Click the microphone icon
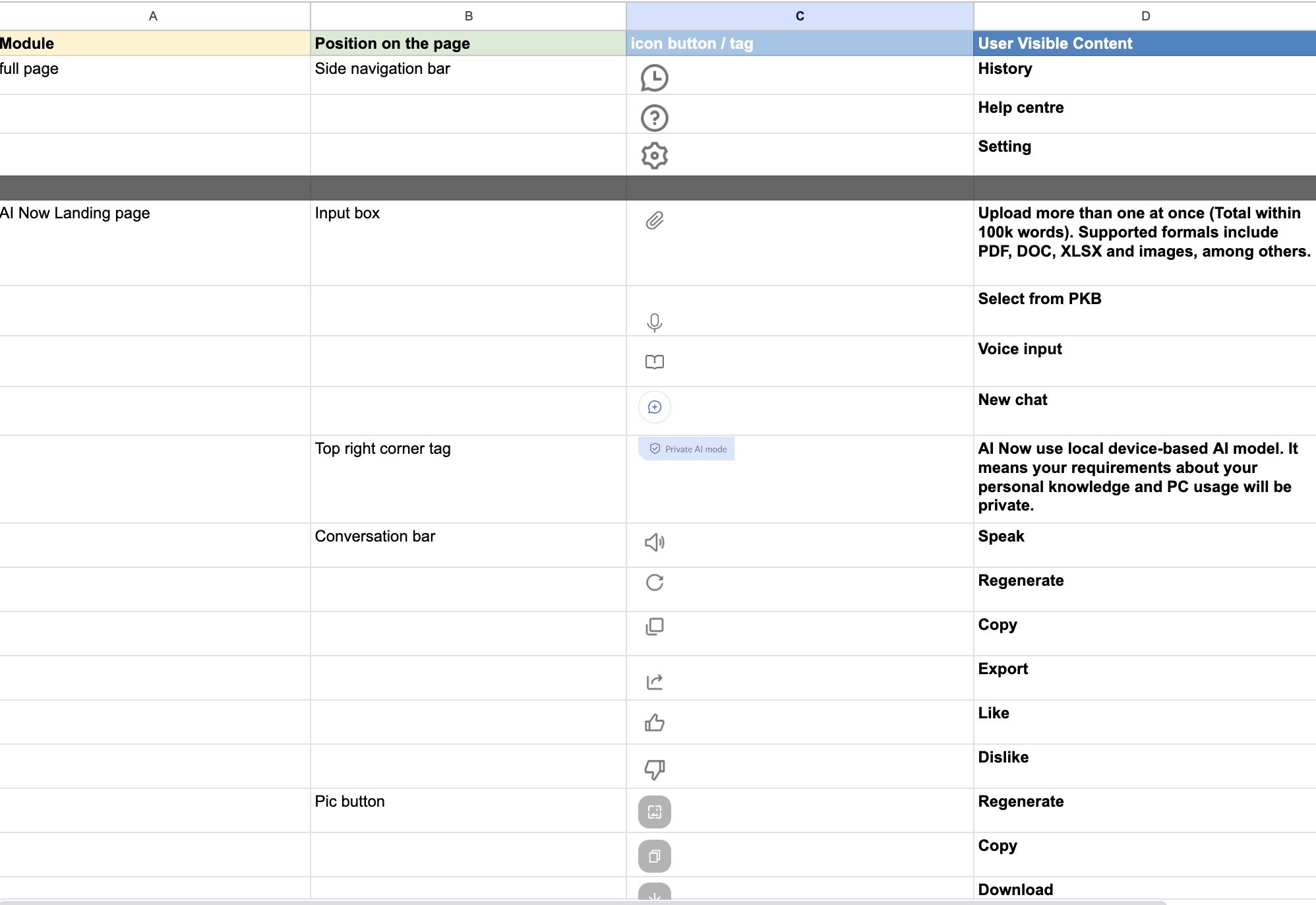1316x905 pixels. pyautogui.click(x=654, y=323)
